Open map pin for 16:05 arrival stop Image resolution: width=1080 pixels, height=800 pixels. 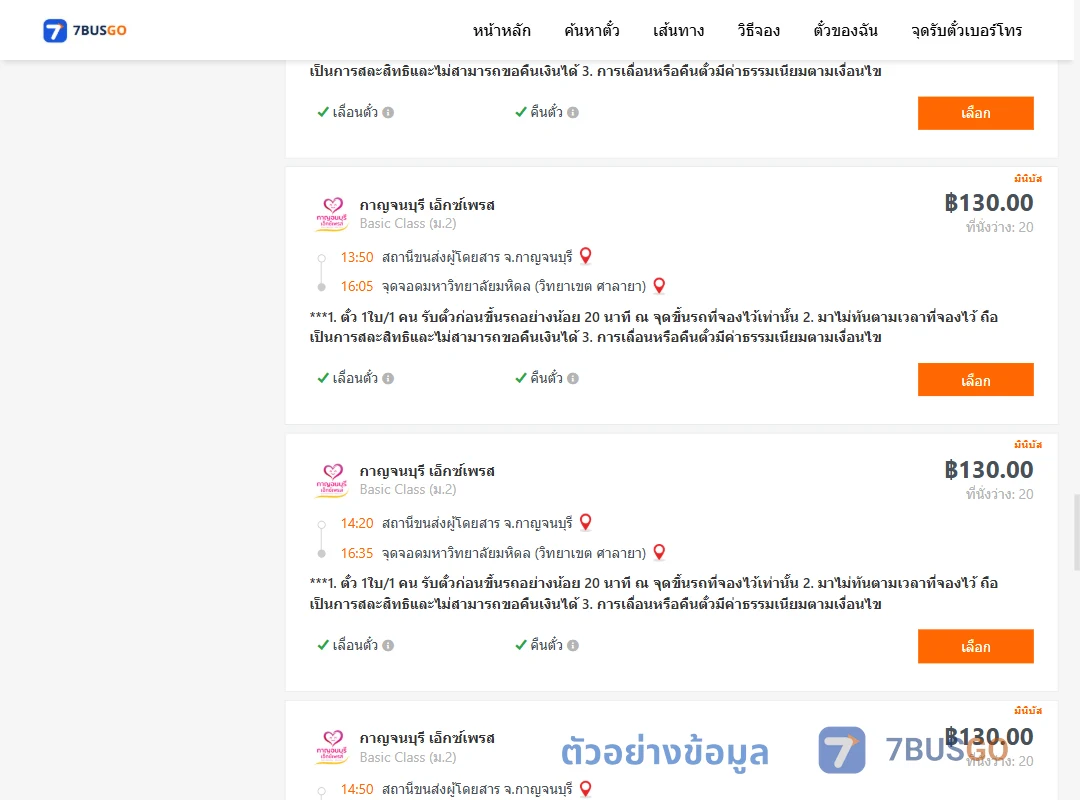[659, 285]
